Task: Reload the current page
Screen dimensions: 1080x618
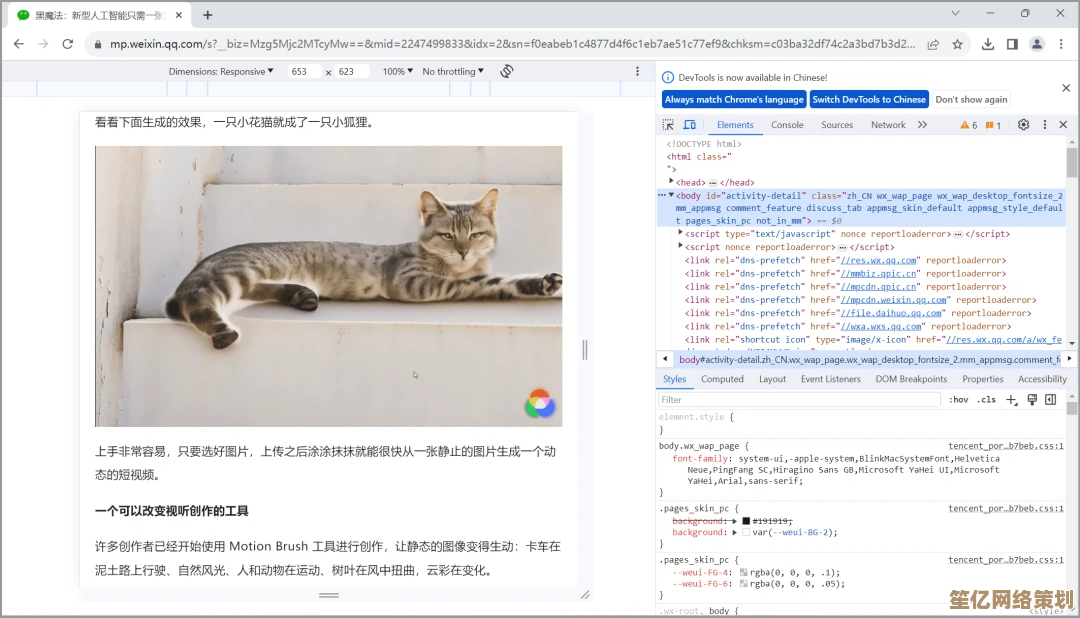Action: coord(68,44)
